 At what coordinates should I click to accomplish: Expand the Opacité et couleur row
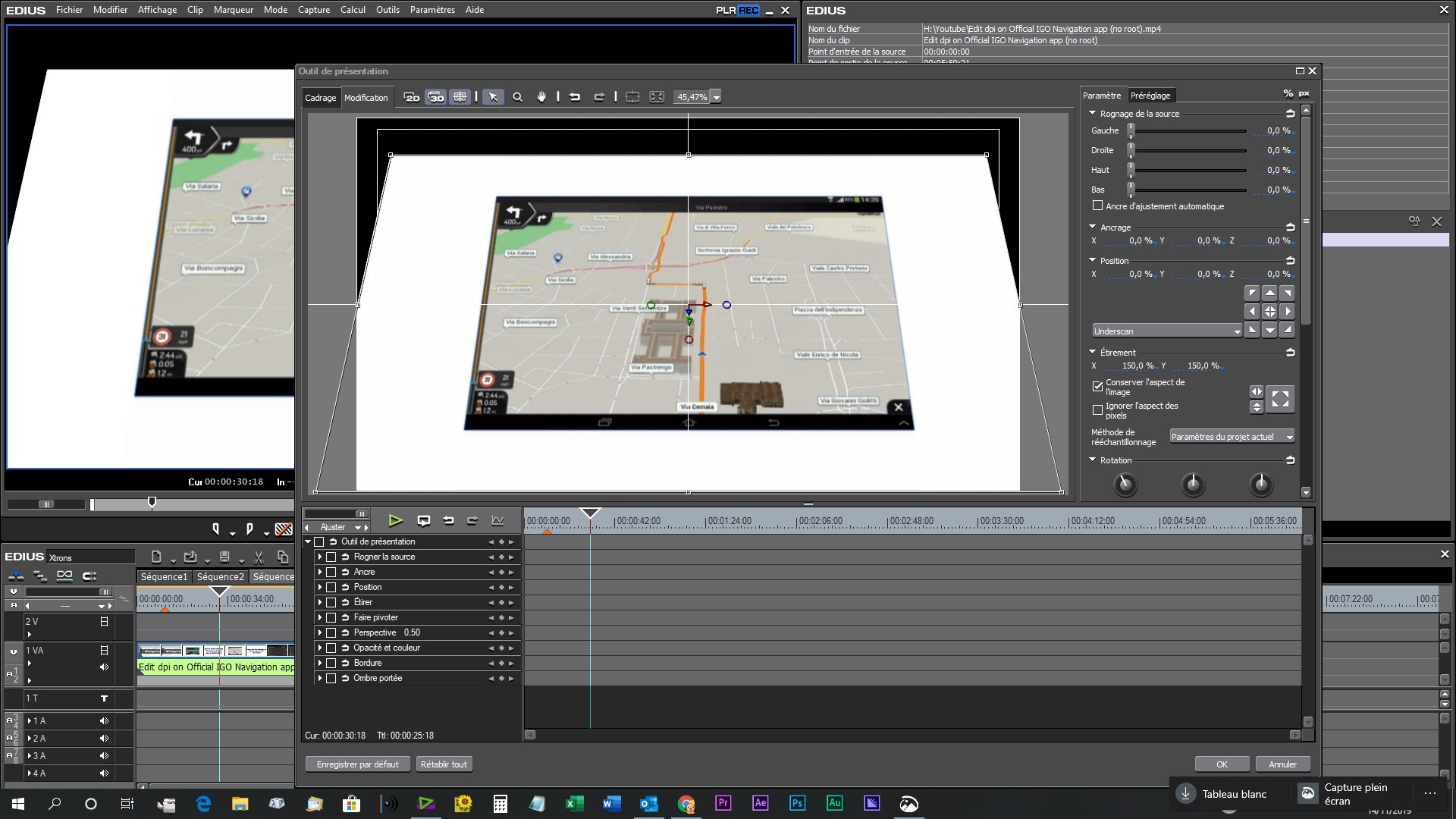point(320,648)
